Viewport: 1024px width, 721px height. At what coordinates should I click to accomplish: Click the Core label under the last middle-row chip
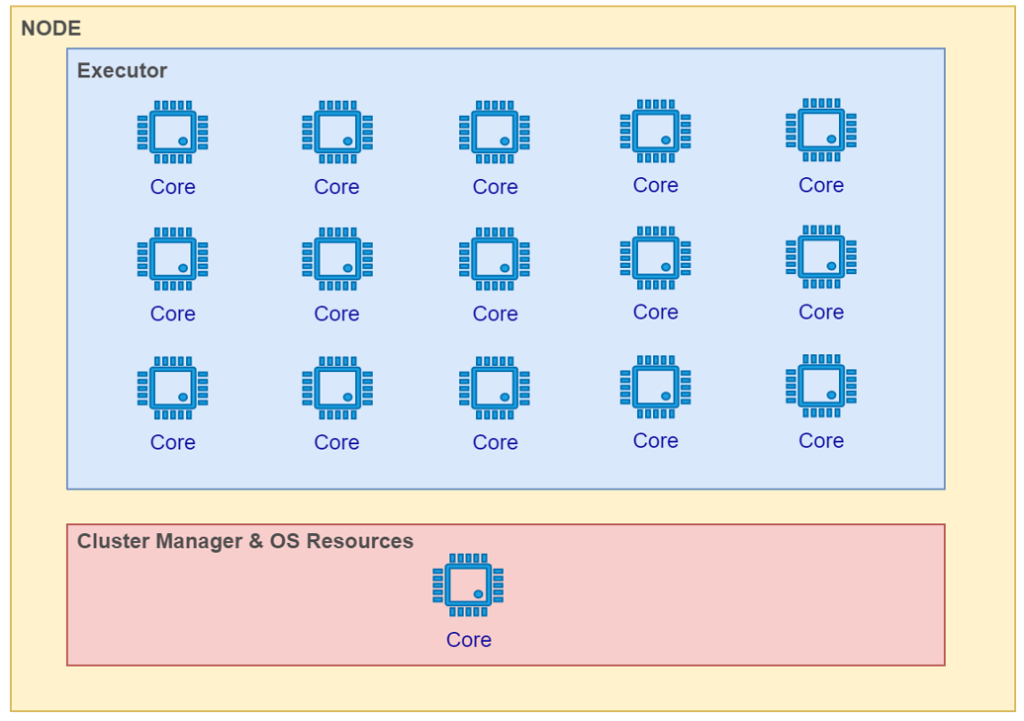(x=821, y=312)
